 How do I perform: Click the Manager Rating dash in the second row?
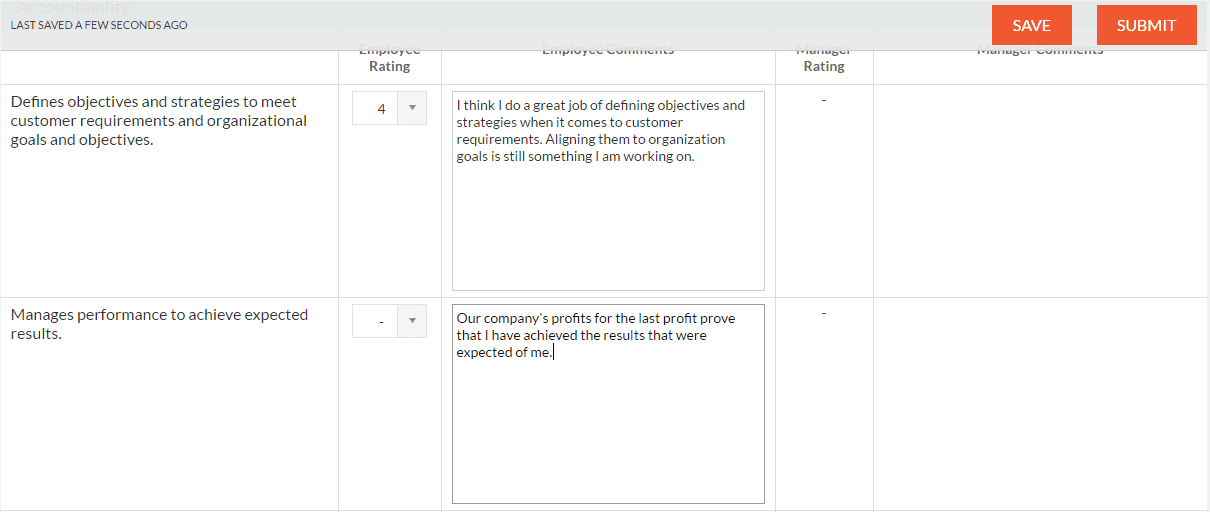(824, 313)
